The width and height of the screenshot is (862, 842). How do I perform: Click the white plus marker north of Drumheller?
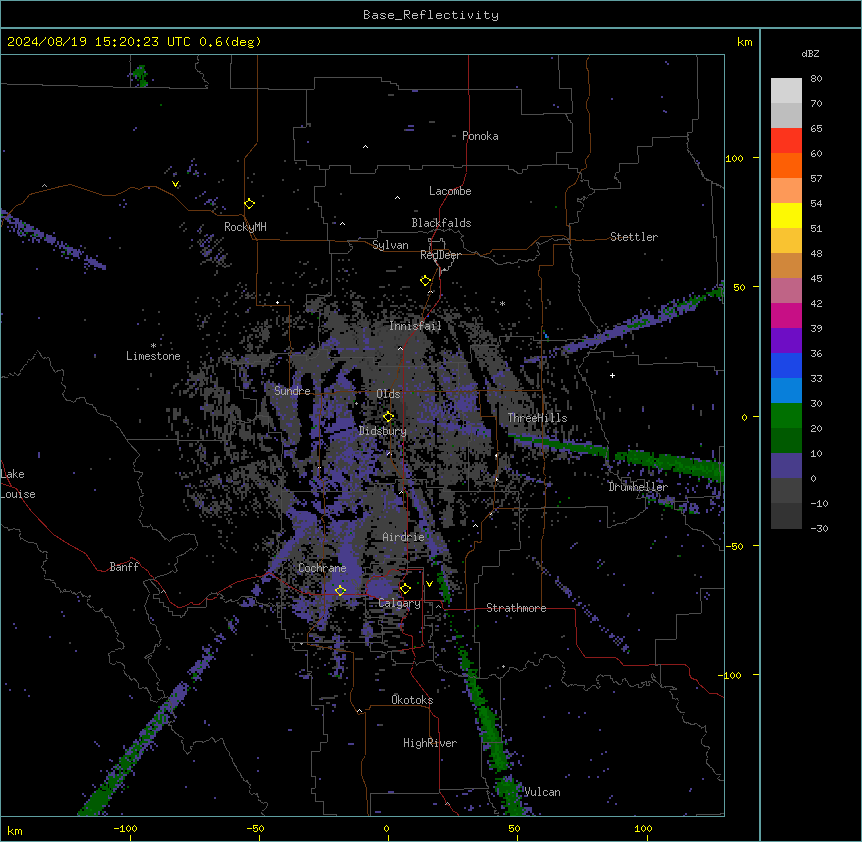612,375
